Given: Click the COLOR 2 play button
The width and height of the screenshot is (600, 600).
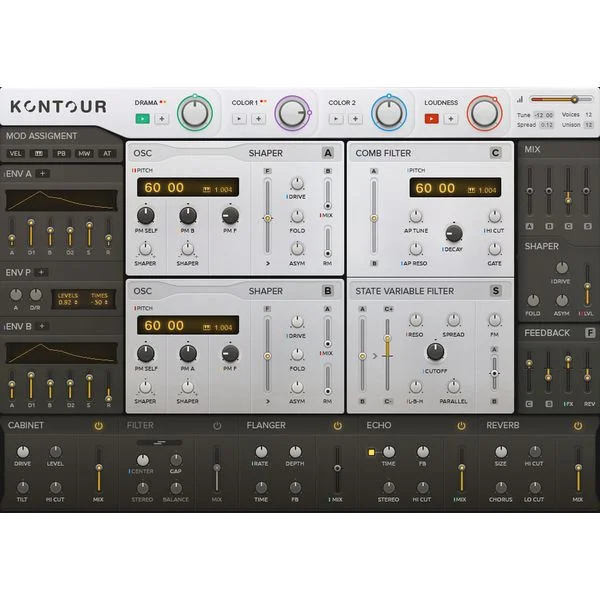Looking at the screenshot, I should click(336, 119).
